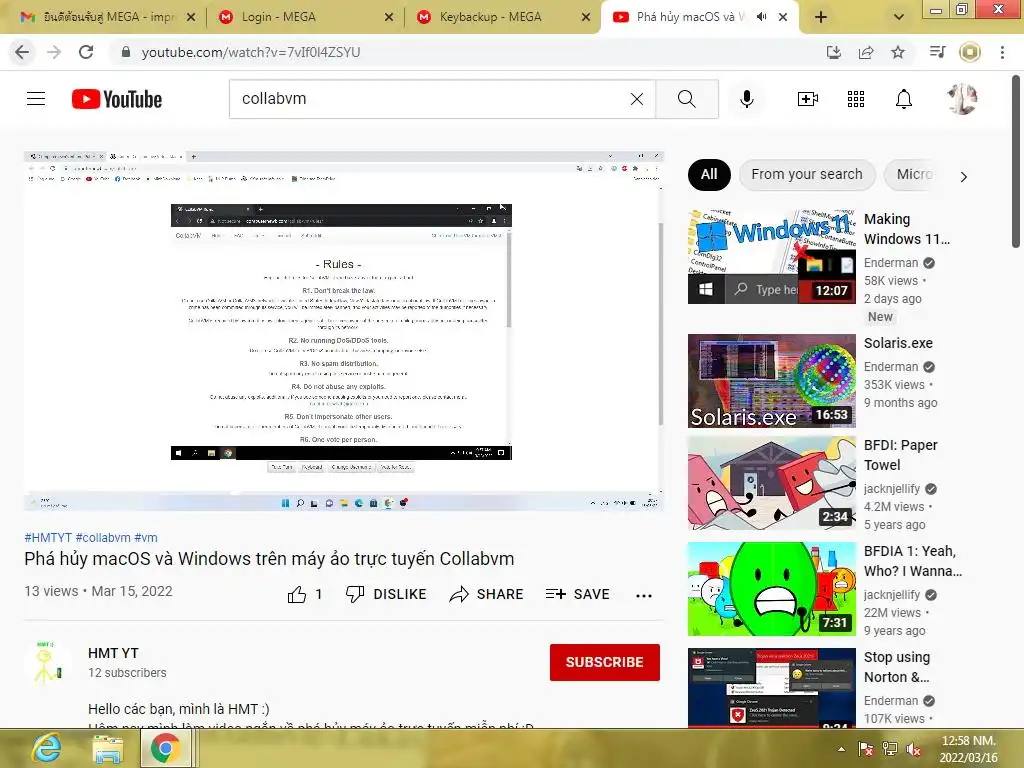Click the install app icon in address bar
Image resolution: width=1024 pixels, height=768 pixels.
coord(834,52)
